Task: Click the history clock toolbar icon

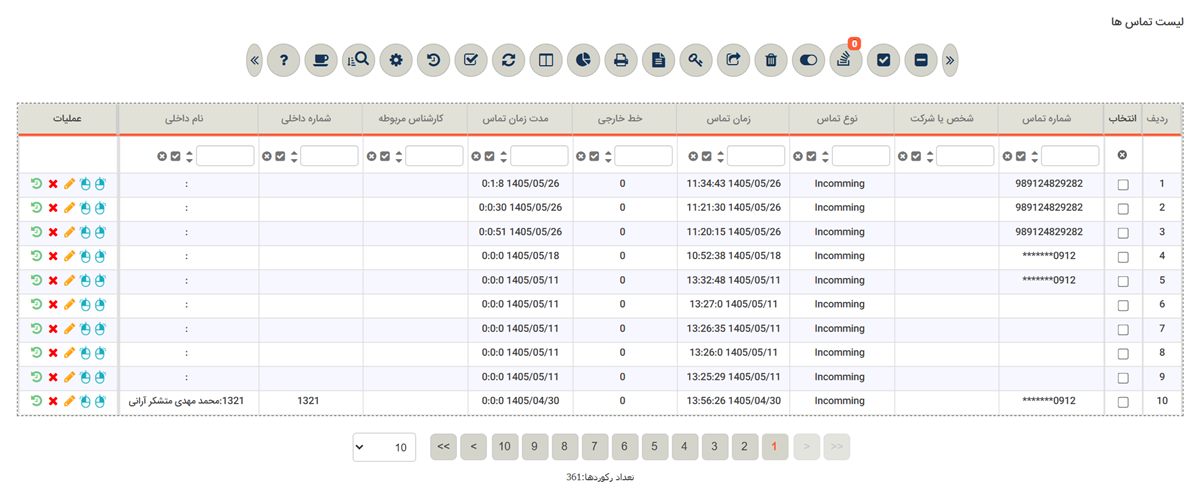Action: pos(433,60)
